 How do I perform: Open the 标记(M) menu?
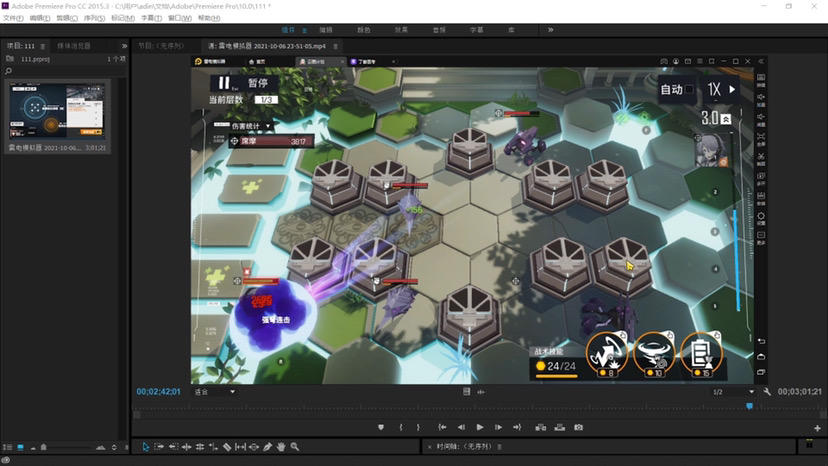click(123, 18)
